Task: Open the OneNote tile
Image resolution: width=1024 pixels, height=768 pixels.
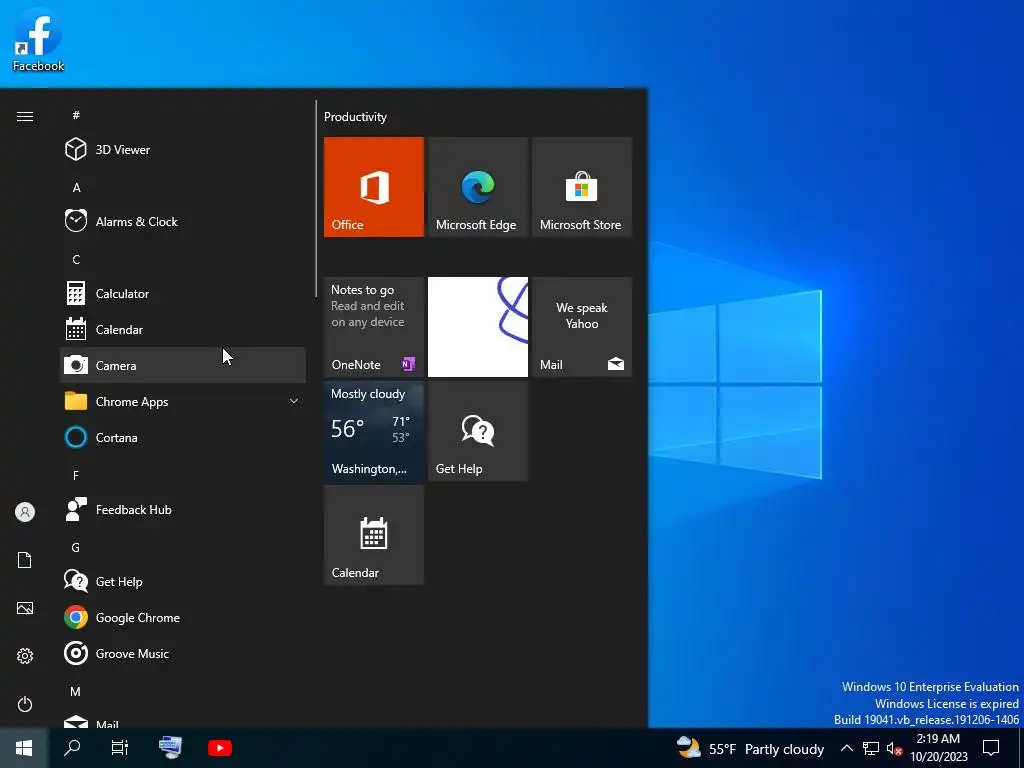Action: point(374,327)
